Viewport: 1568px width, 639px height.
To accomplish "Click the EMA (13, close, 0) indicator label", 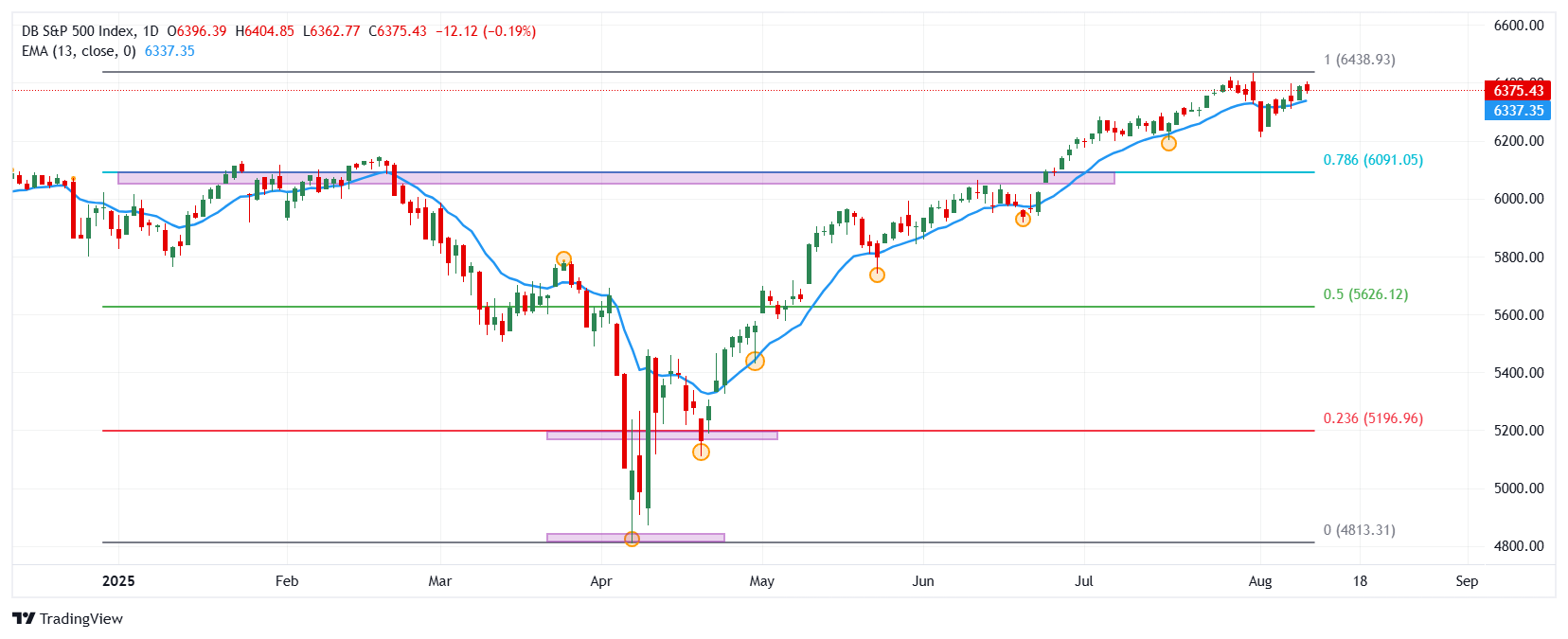I will [79, 51].
